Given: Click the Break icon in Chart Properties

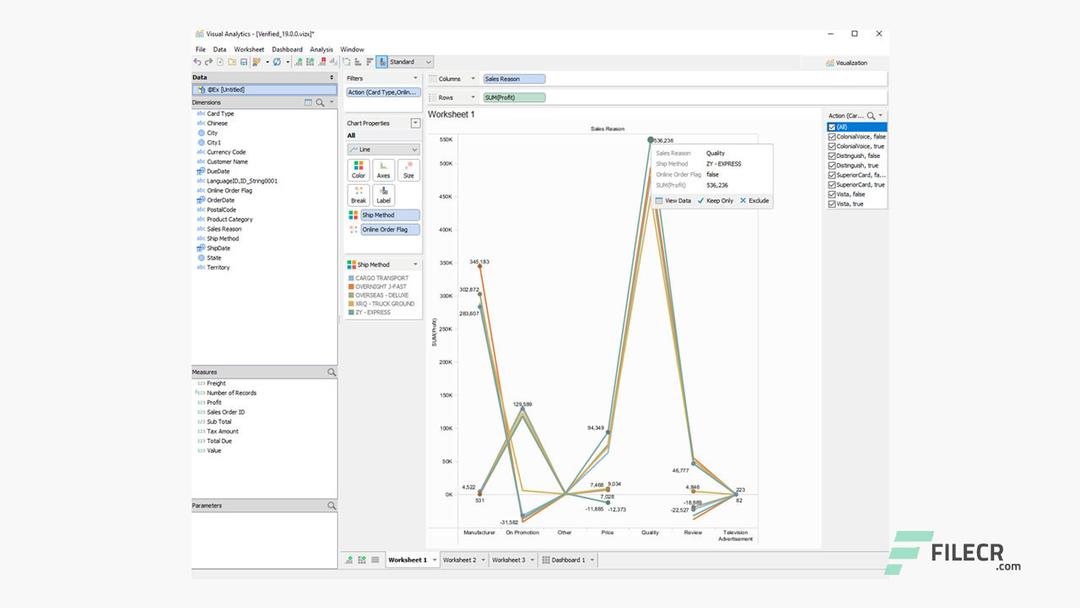Looking at the screenshot, I should pos(358,196).
